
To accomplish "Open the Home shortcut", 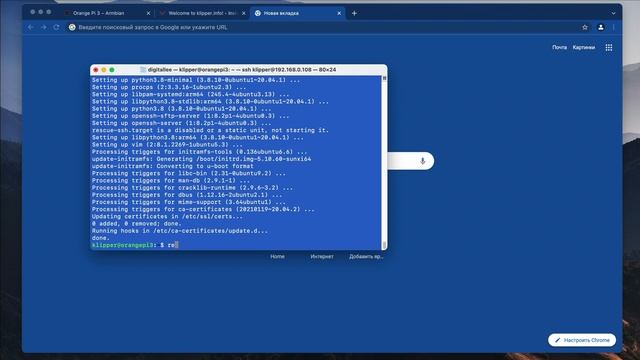I will point(277,256).
